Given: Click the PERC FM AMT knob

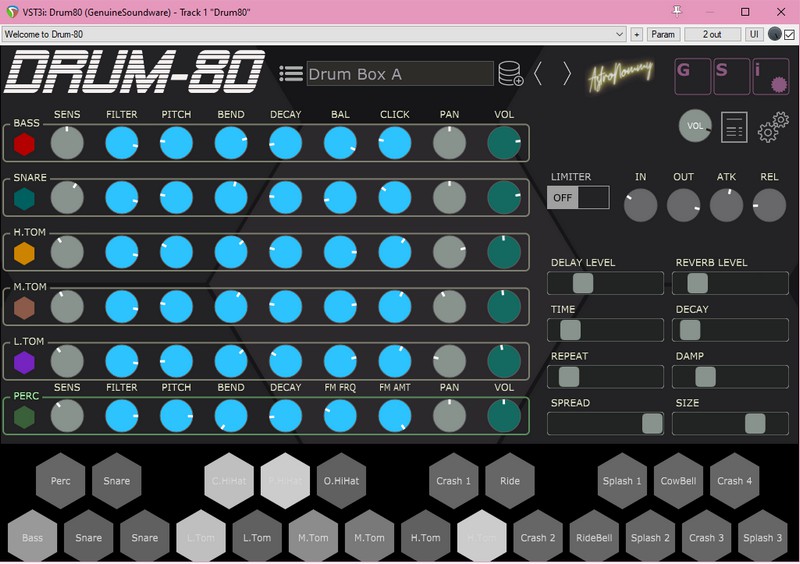Looking at the screenshot, I should point(394,416).
